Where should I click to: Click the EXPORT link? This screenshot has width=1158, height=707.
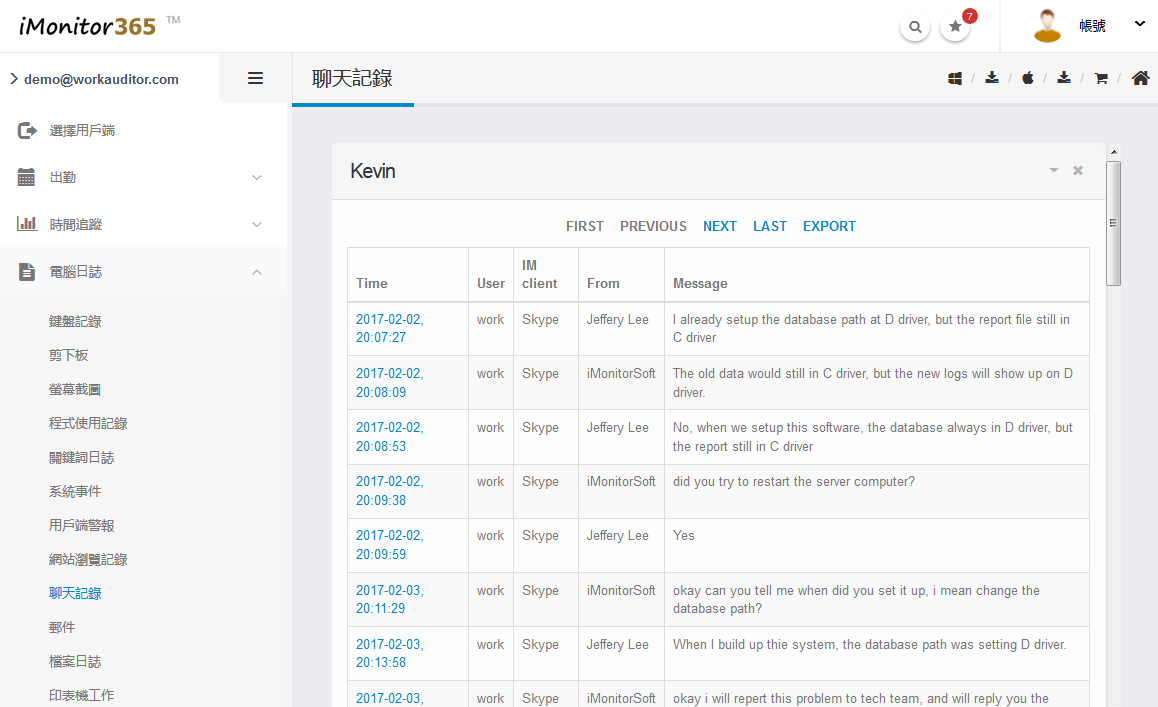829,226
